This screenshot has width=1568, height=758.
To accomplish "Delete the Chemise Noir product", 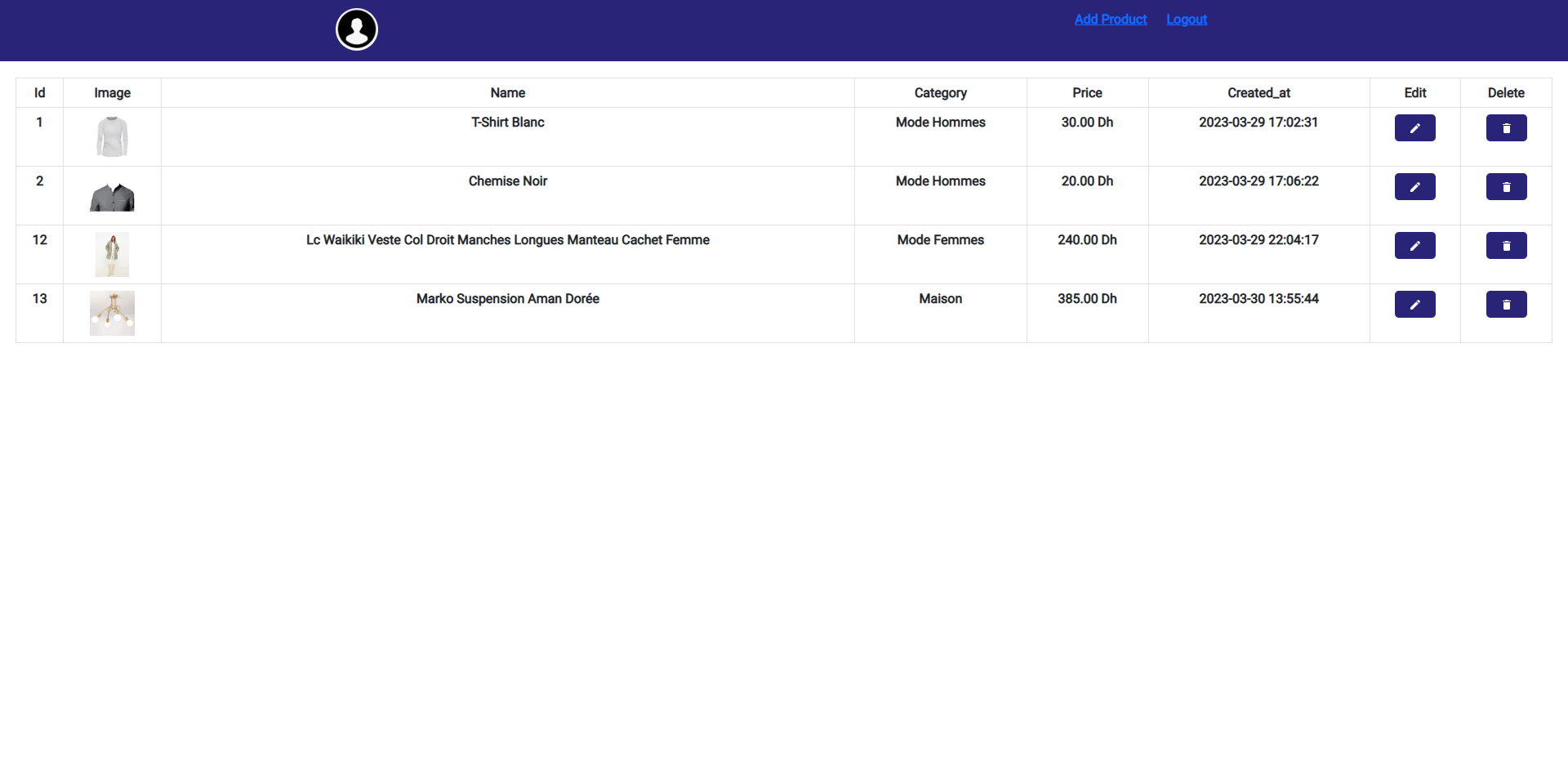I will [x=1506, y=186].
